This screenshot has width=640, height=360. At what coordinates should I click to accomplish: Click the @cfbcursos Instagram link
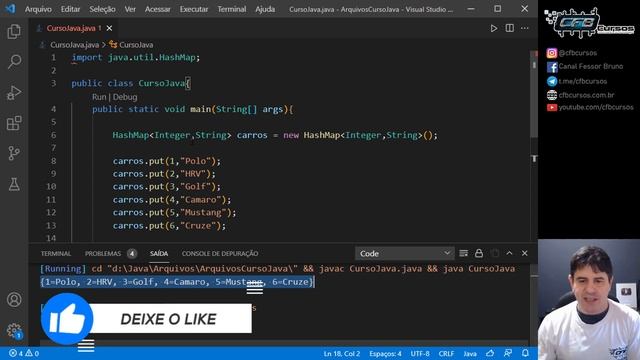point(572,53)
